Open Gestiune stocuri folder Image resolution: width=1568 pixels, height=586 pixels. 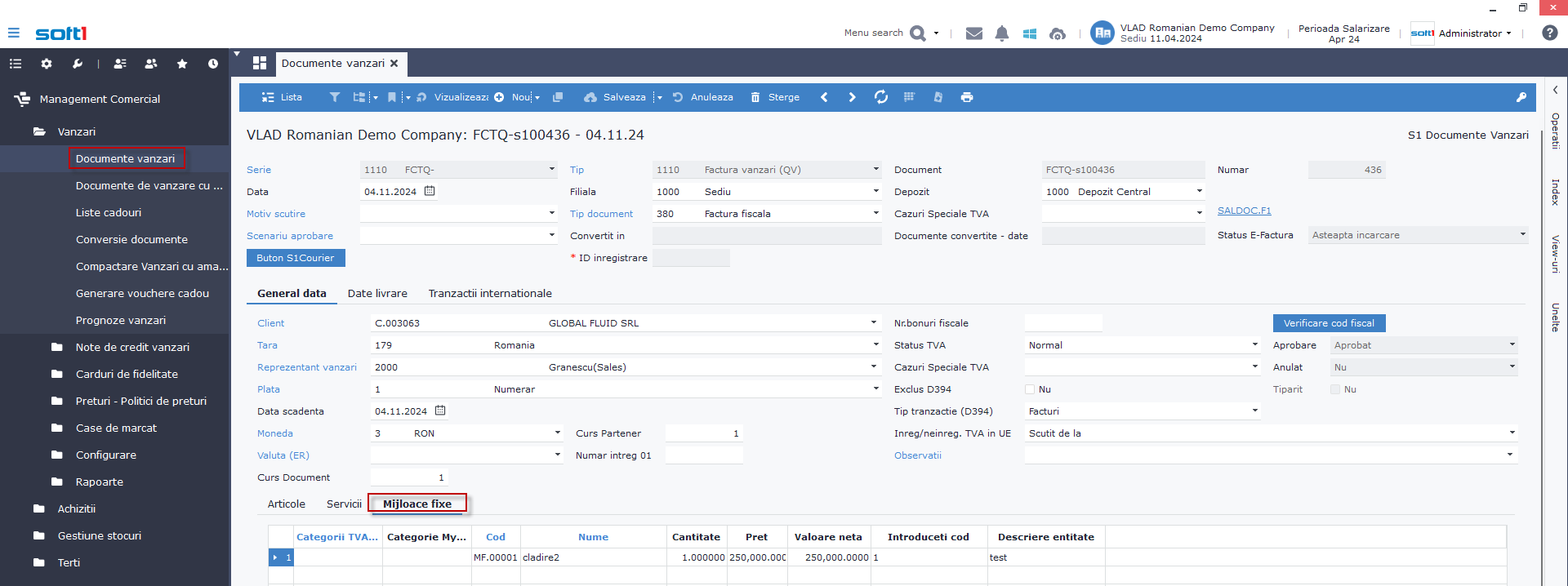100,535
